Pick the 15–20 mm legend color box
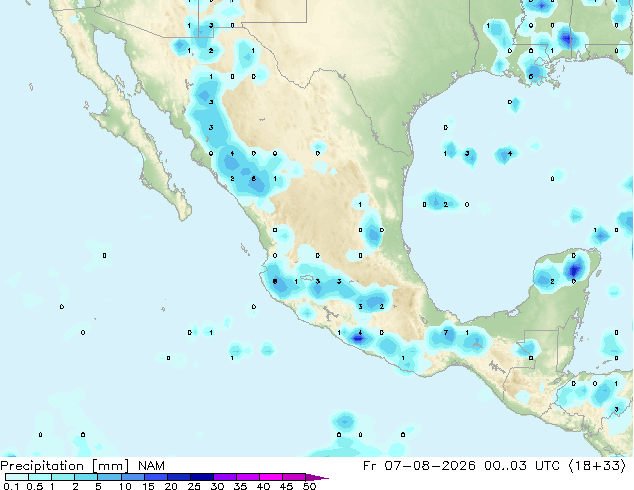 pos(156,477)
